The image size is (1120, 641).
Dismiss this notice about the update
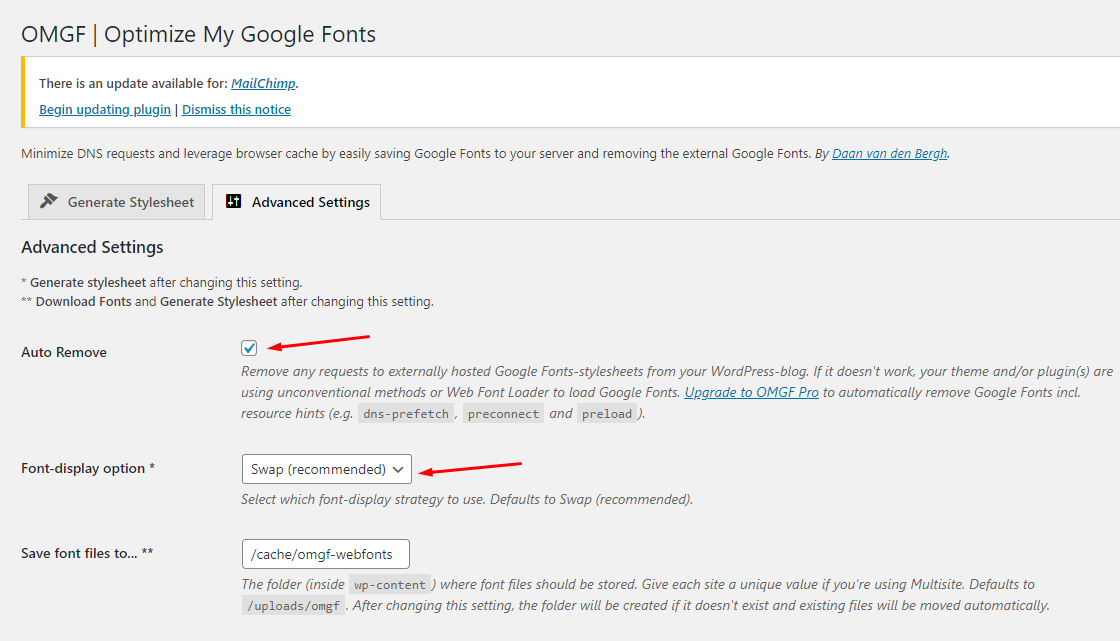click(236, 109)
